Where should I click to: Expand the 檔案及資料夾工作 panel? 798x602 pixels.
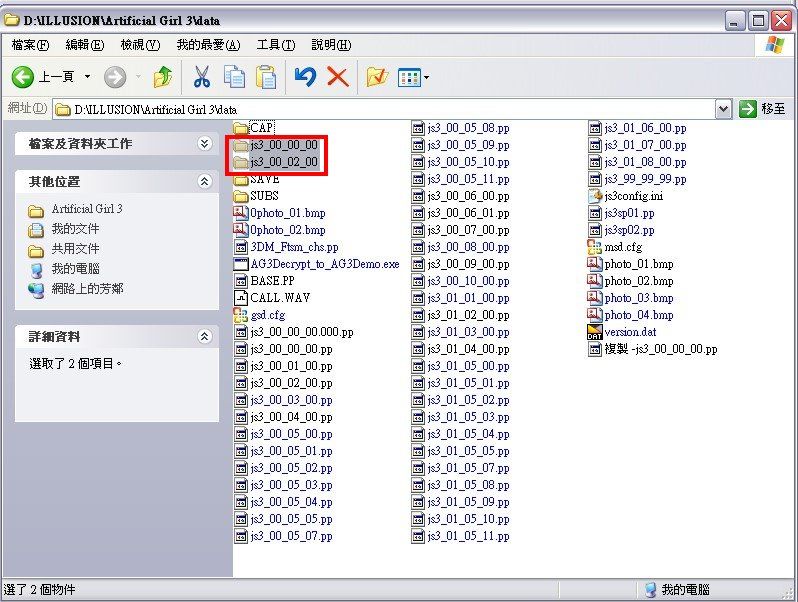[205, 144]
